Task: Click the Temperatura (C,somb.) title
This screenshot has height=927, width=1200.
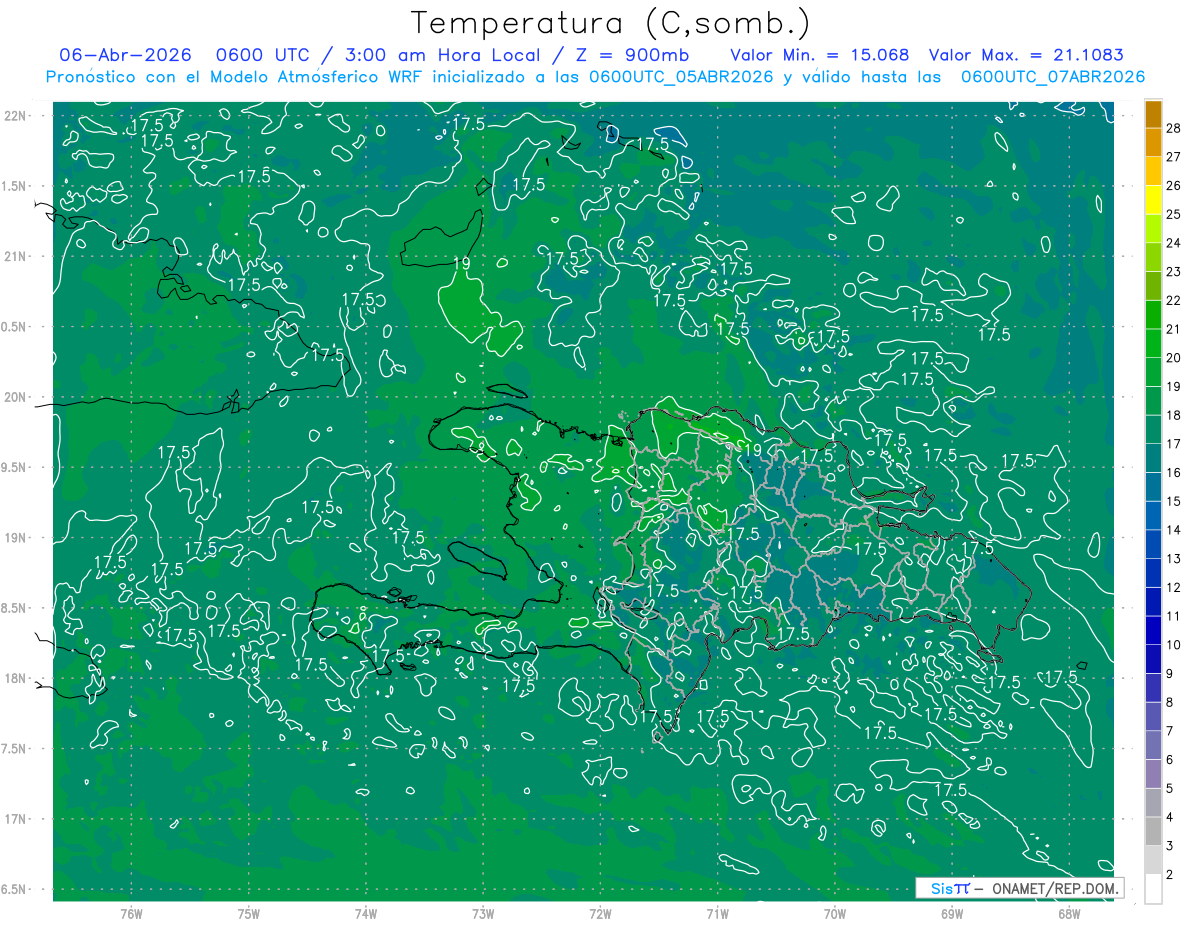Action: click(611, 23)
